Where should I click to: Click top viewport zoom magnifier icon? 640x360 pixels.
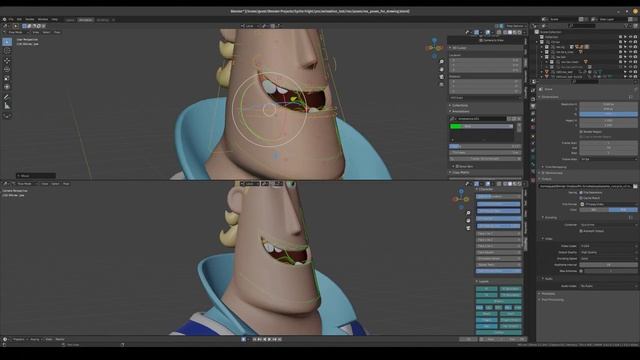(x=441, y=62)
